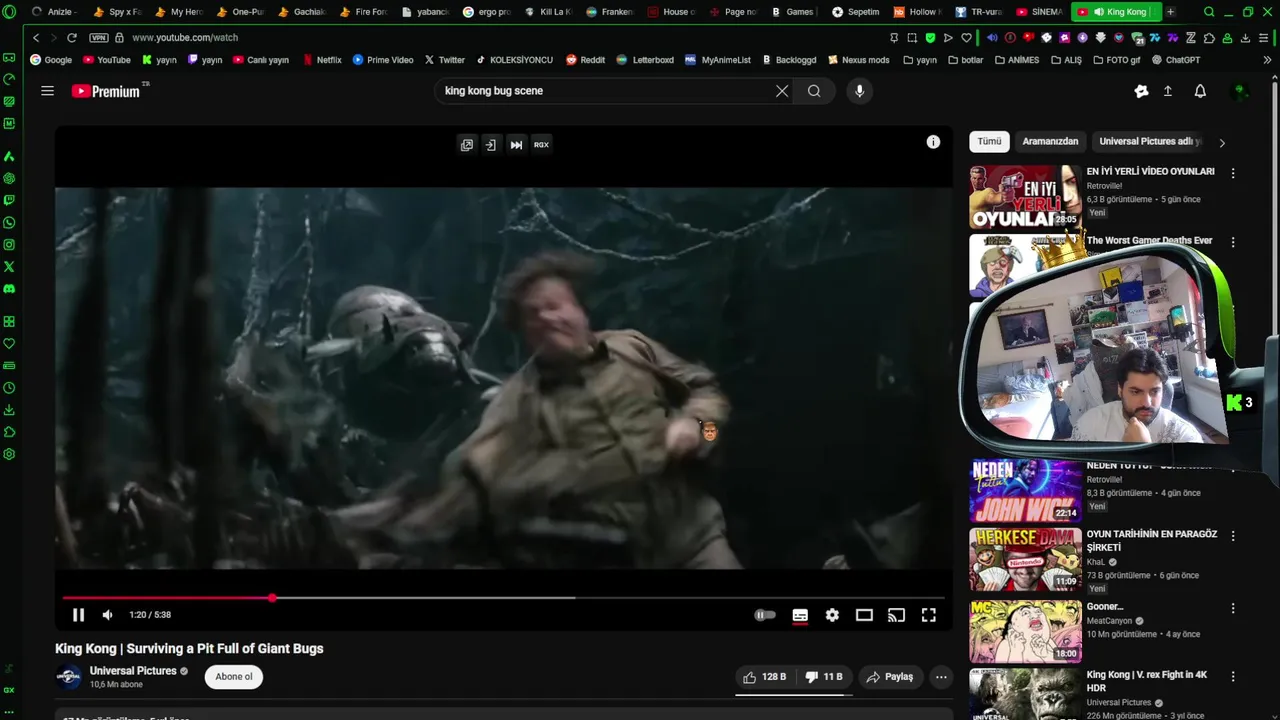Open the YouTube hamburger guide menu
This screenshot has height=720, width=1280.
pyautogui.click(x=47, y=91)
